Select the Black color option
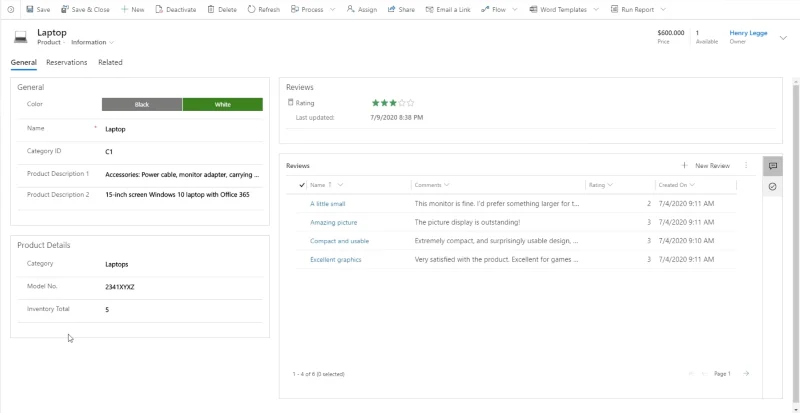Image resolution: width=800 pixels, height=413 pixels. click(x=142, y=104)
